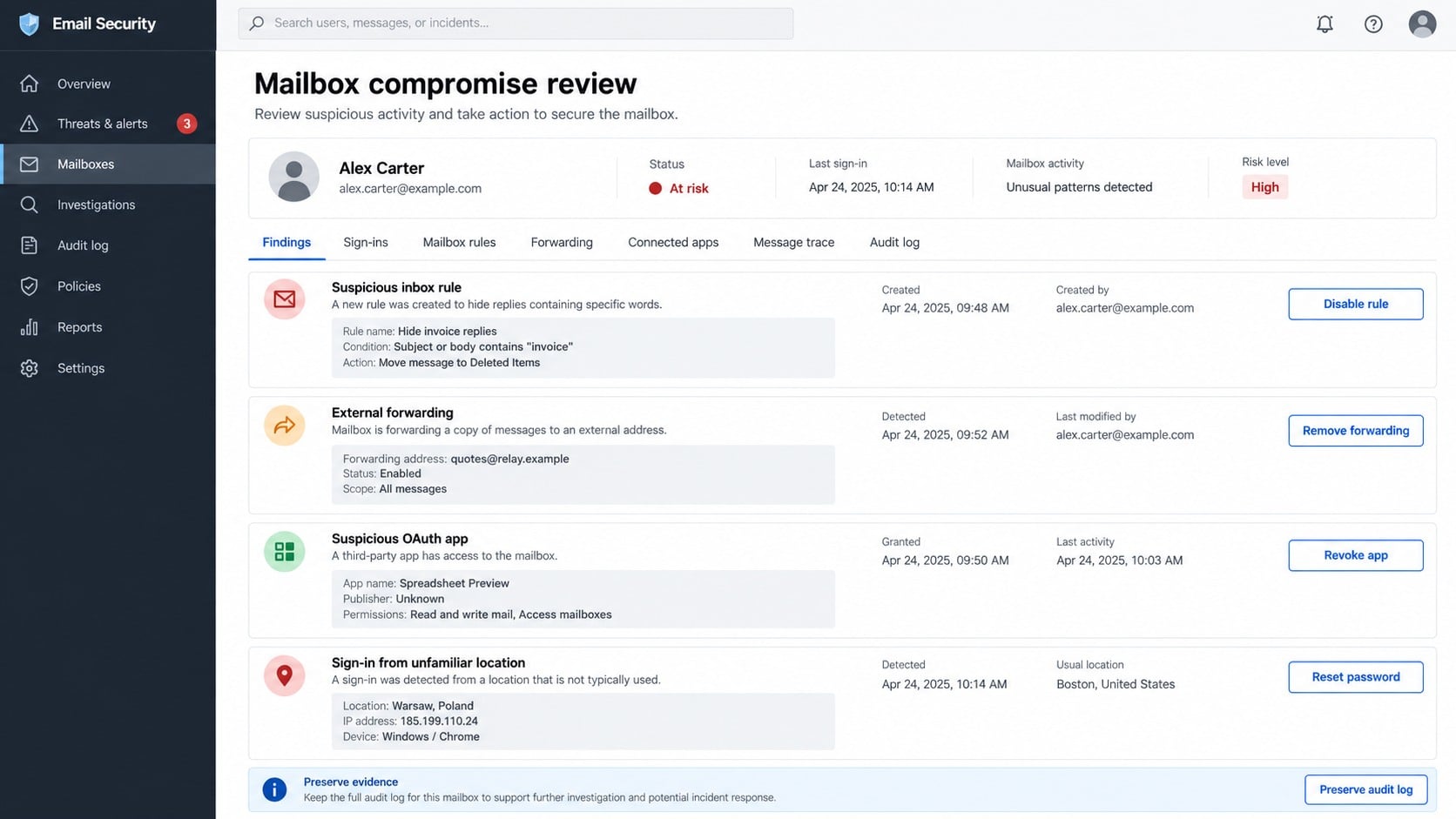Click the search magnifier icon in search bar

click(x=257, y=23)
